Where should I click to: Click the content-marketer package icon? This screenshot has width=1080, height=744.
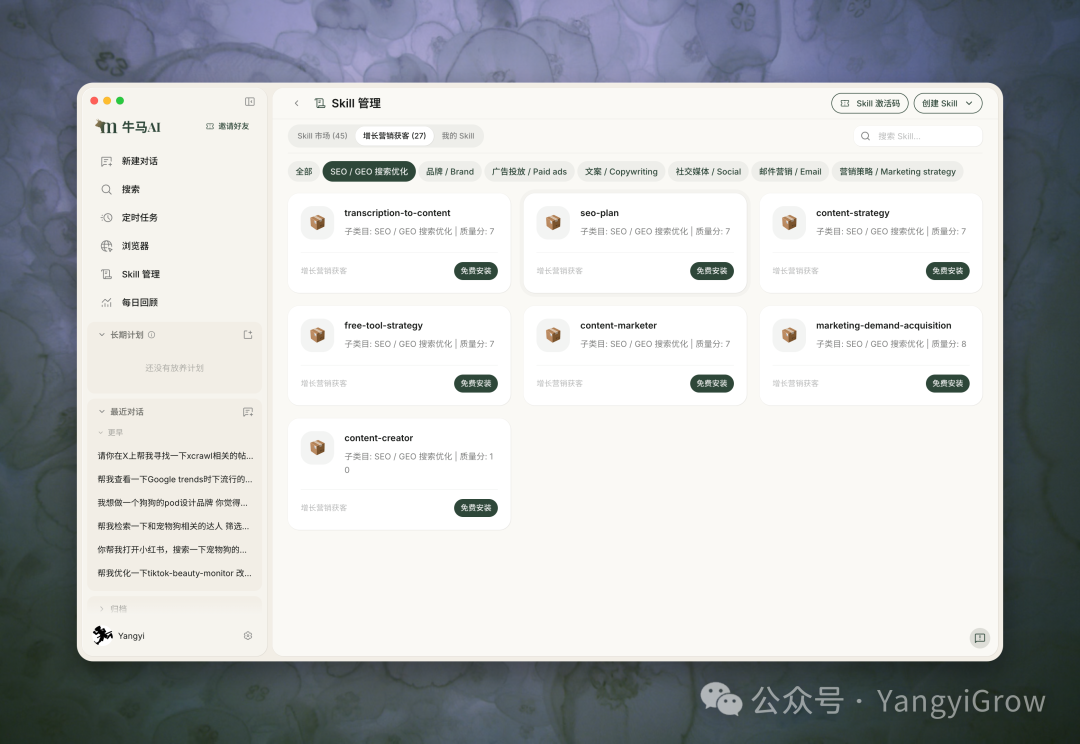pos(553,335)
